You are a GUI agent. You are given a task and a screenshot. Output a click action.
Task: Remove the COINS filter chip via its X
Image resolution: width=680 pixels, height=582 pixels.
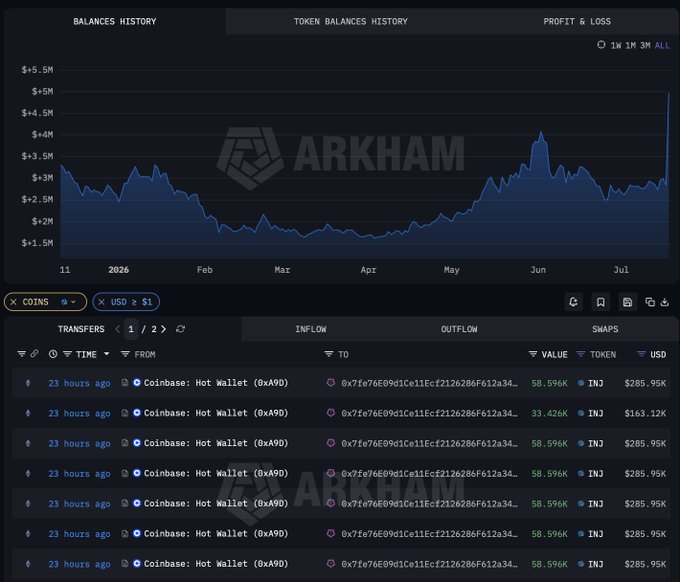tap(13, 302)
